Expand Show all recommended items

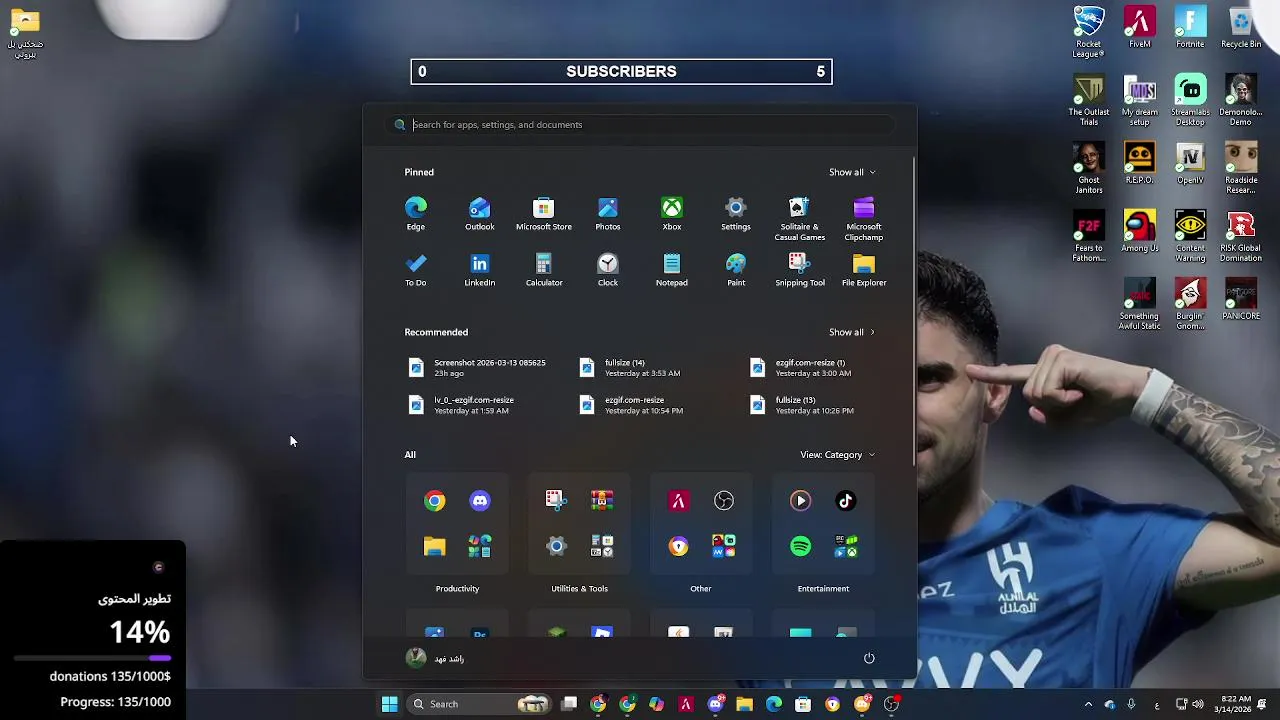tap(852, 332)
